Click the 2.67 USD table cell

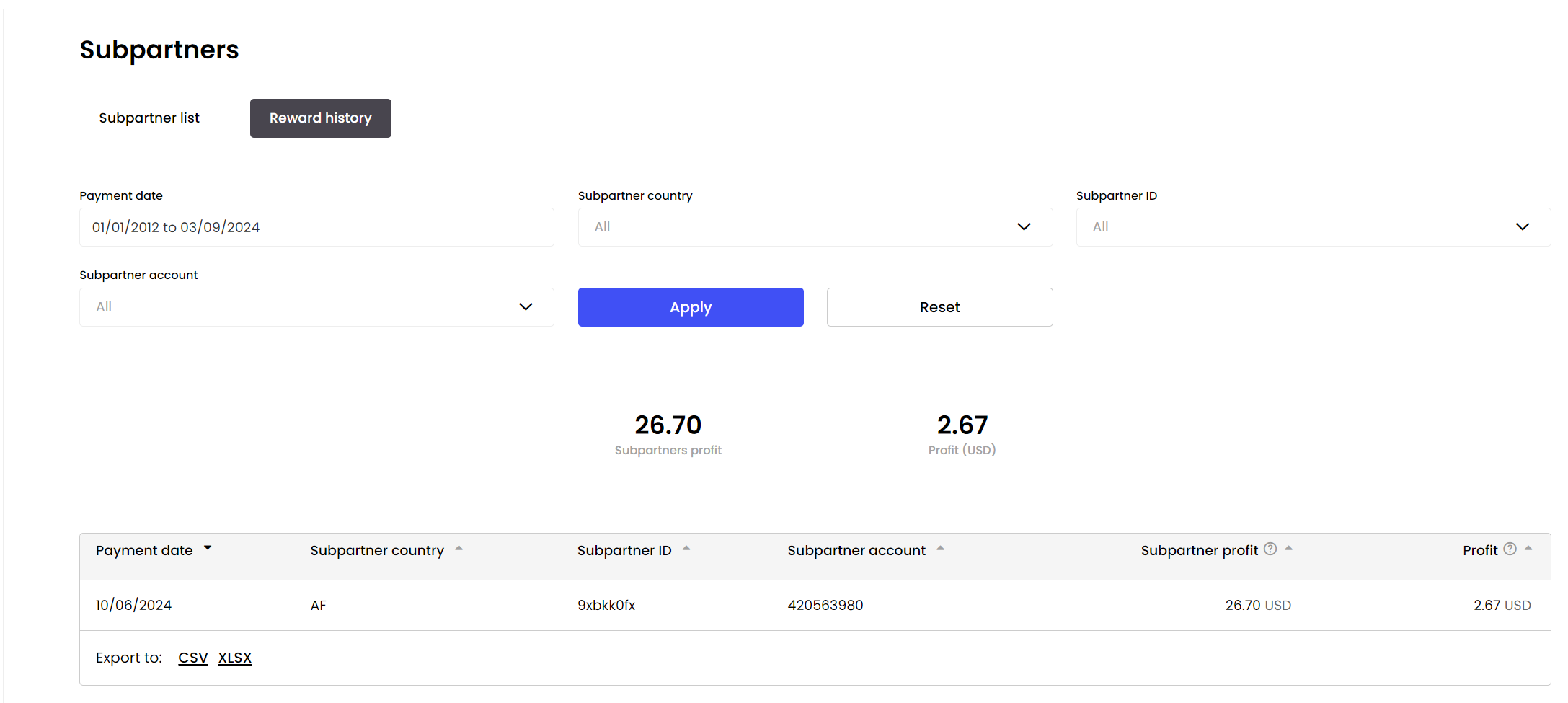[1502, 606]
